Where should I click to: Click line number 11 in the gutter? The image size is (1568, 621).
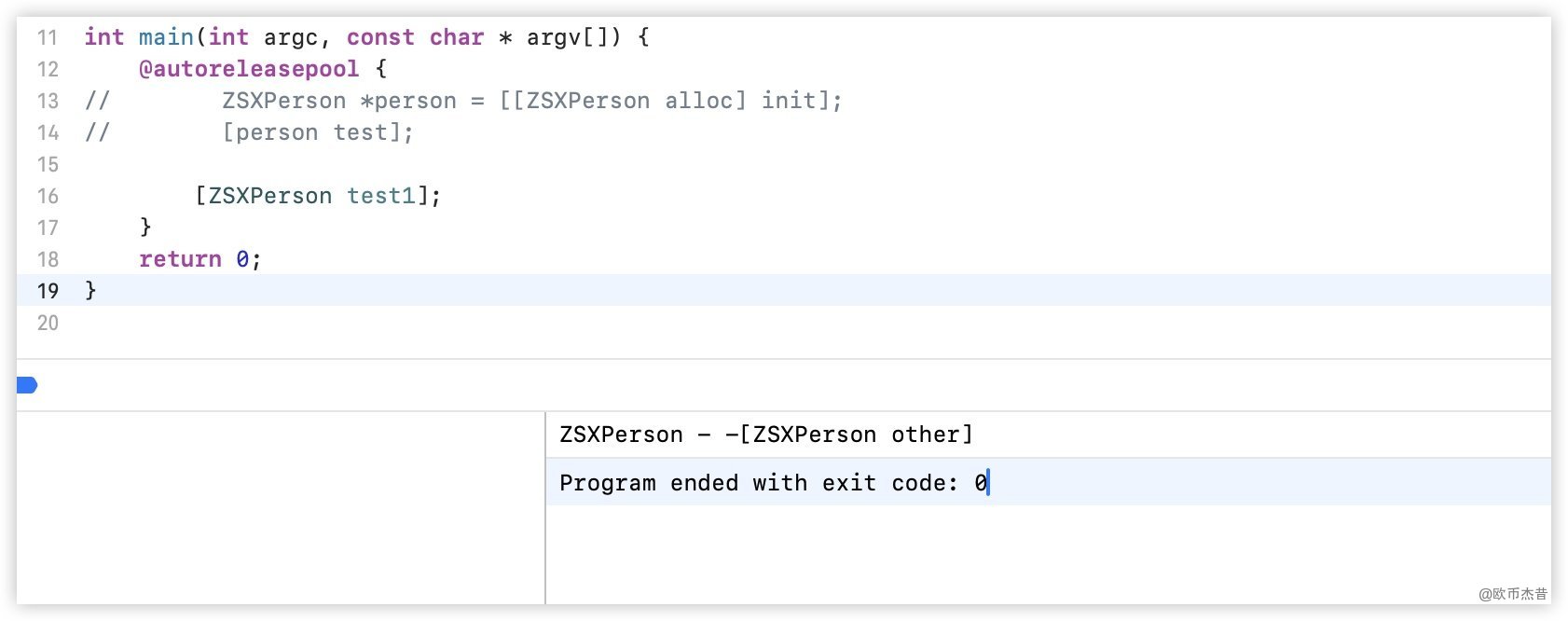click(x=48, y=37)
